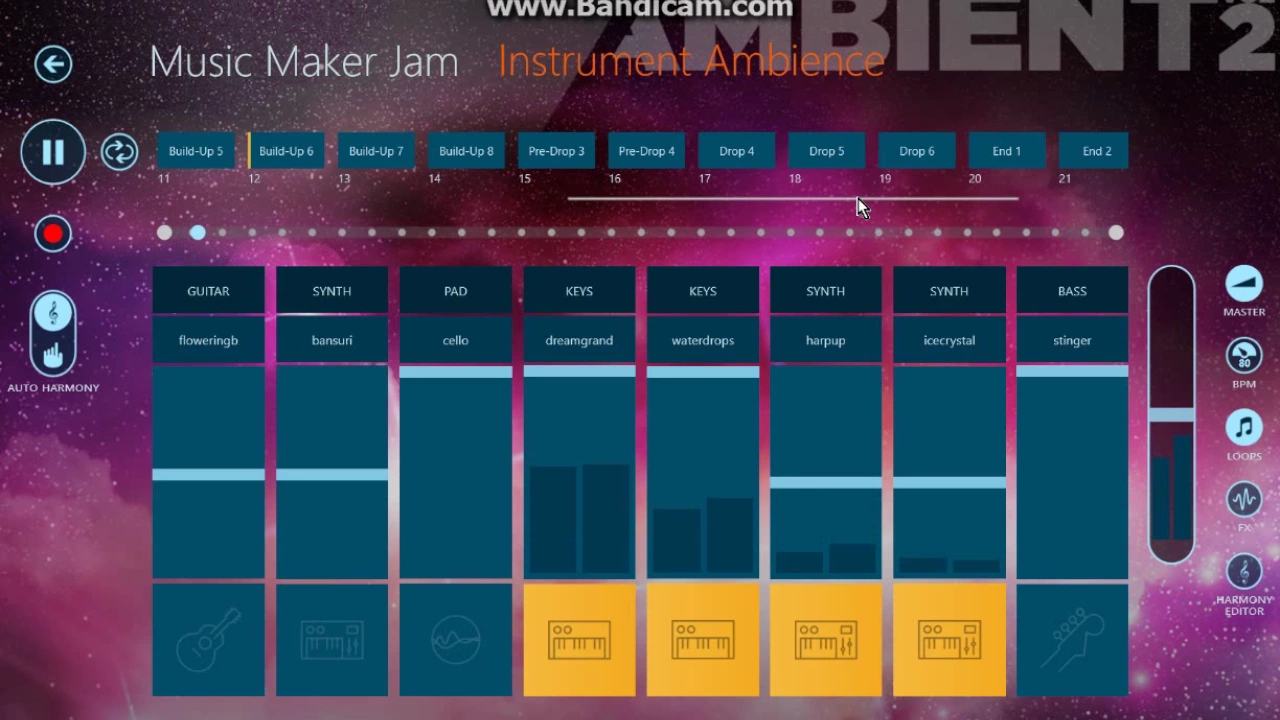1280x720 pixels.
Task: Click the first white timeline start dot
Action: click(164, 233)
